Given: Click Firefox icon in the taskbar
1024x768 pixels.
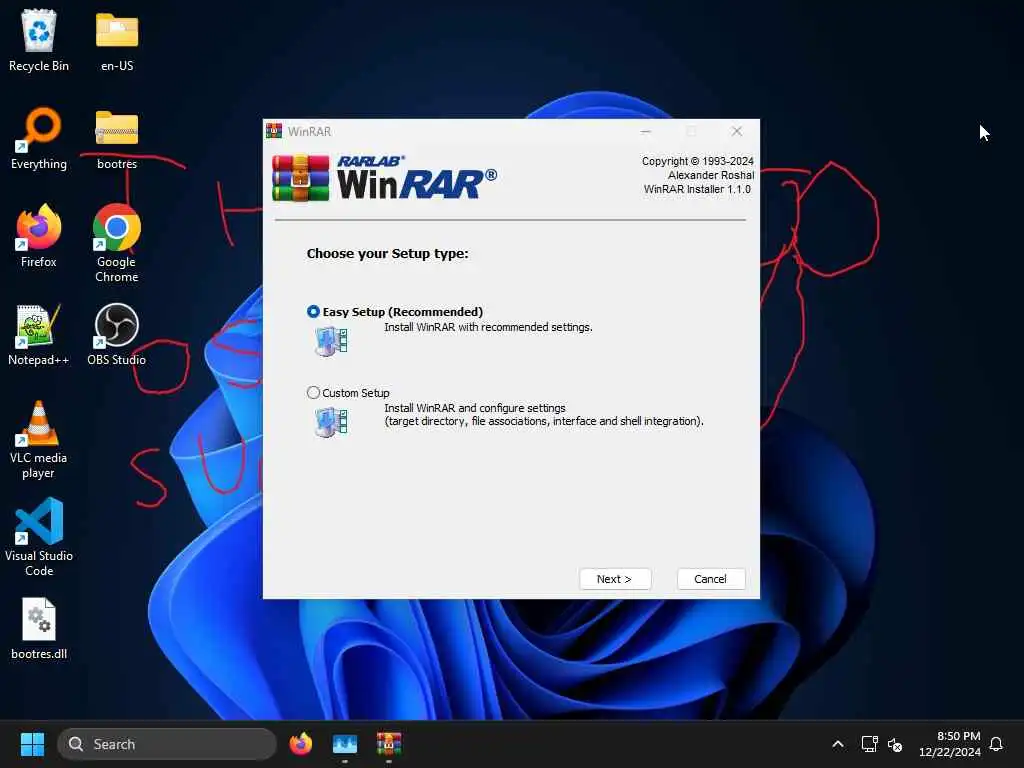Looking at the screenshot, I should click(301, 744).
